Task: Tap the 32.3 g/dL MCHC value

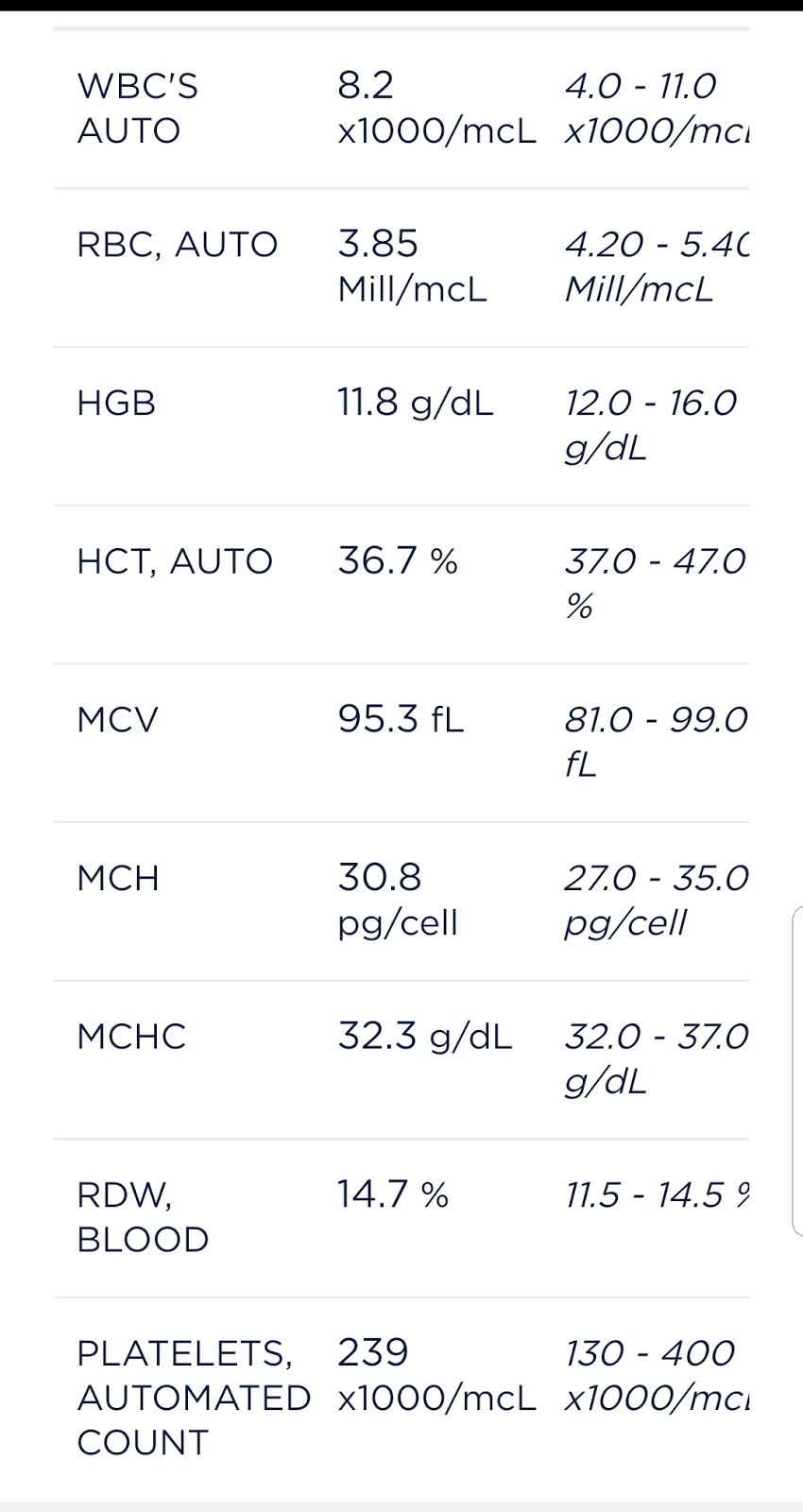Action: [x=425, y=1037]
